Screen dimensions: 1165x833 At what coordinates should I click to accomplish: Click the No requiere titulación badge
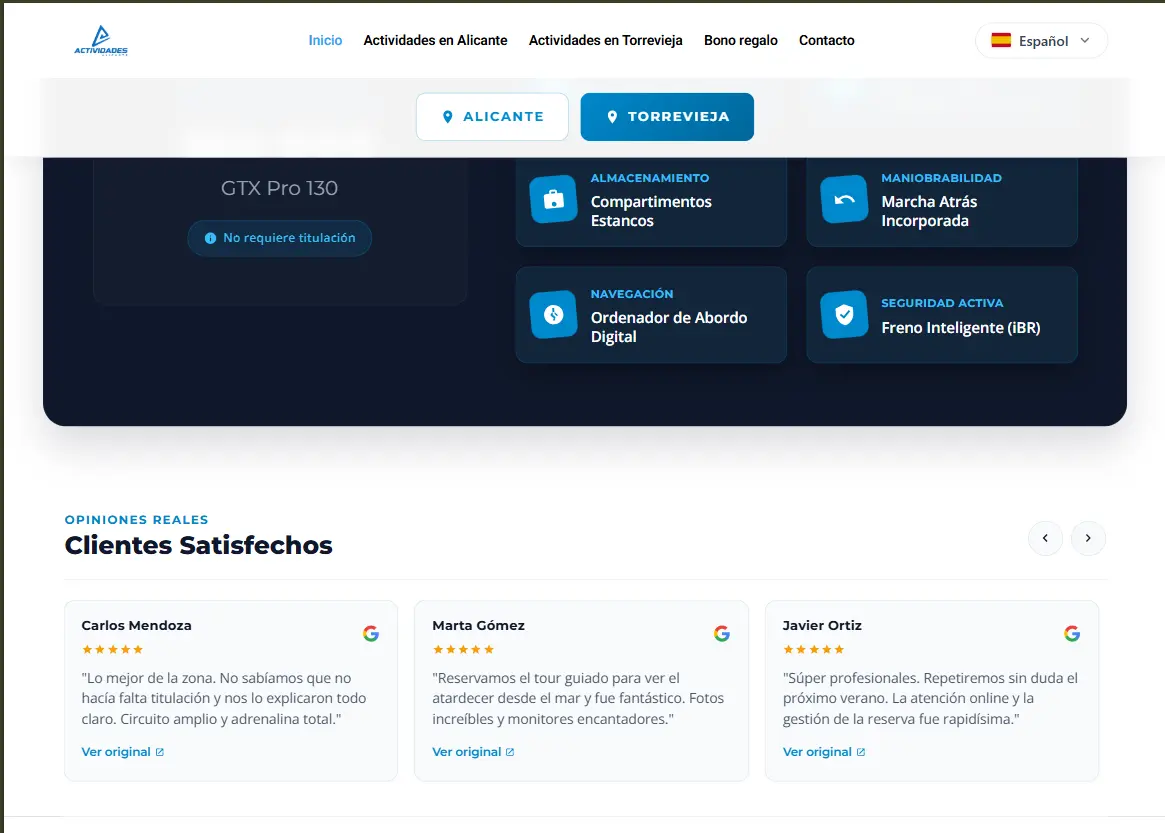(279, 238)
